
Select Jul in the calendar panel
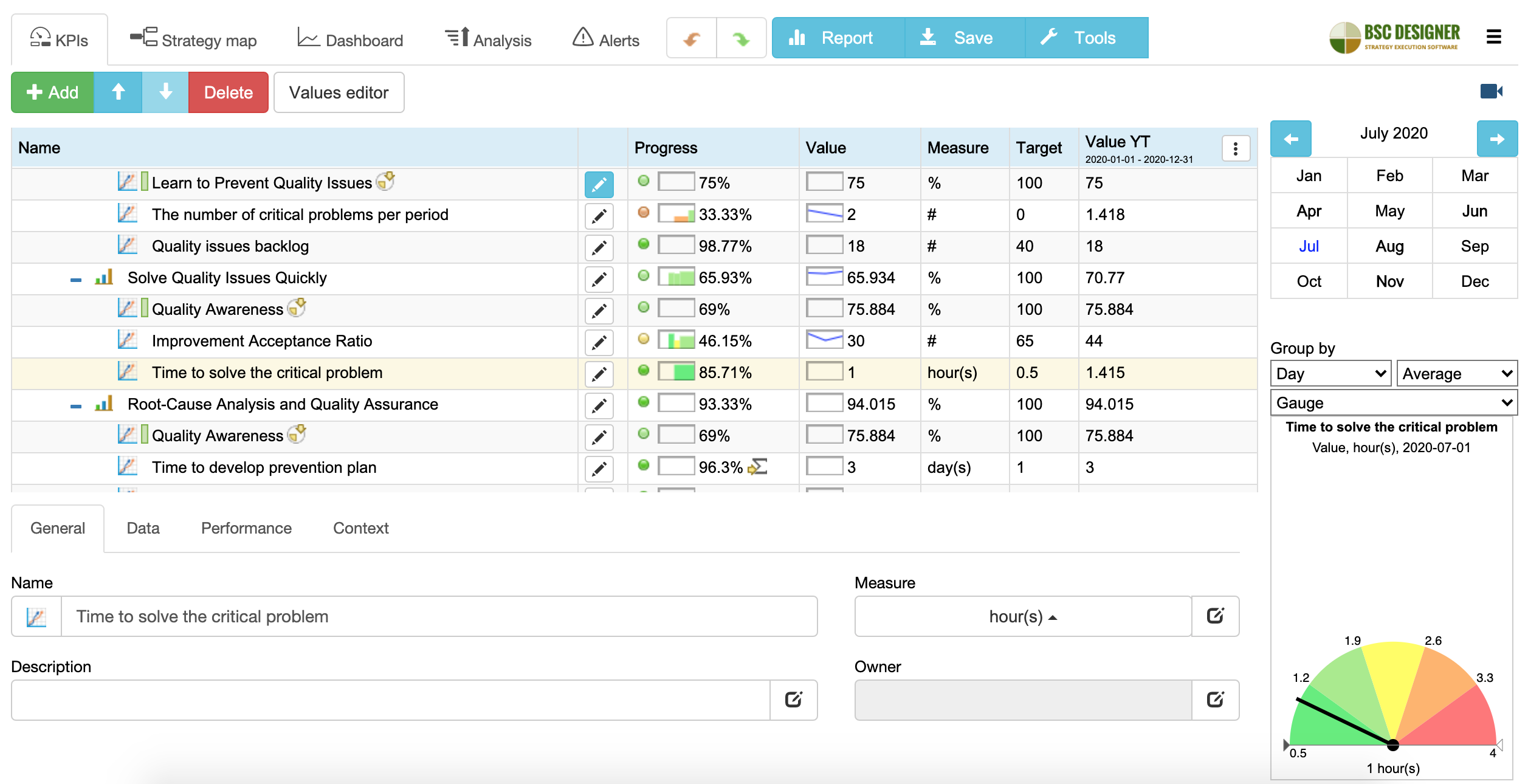pyautogui.click(x=1308, y=246)
